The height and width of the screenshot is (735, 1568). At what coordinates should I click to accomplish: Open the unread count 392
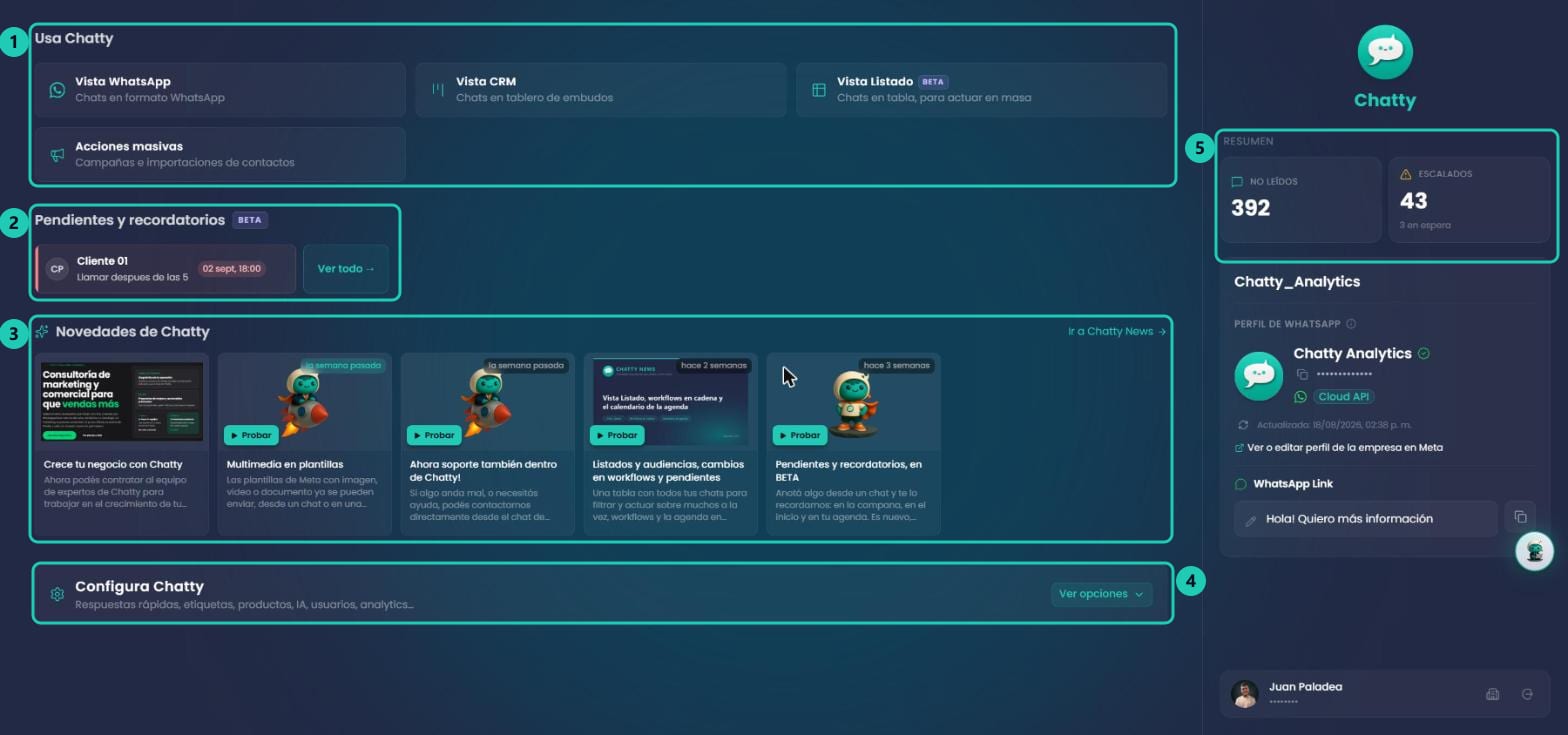pos(1251,208)
